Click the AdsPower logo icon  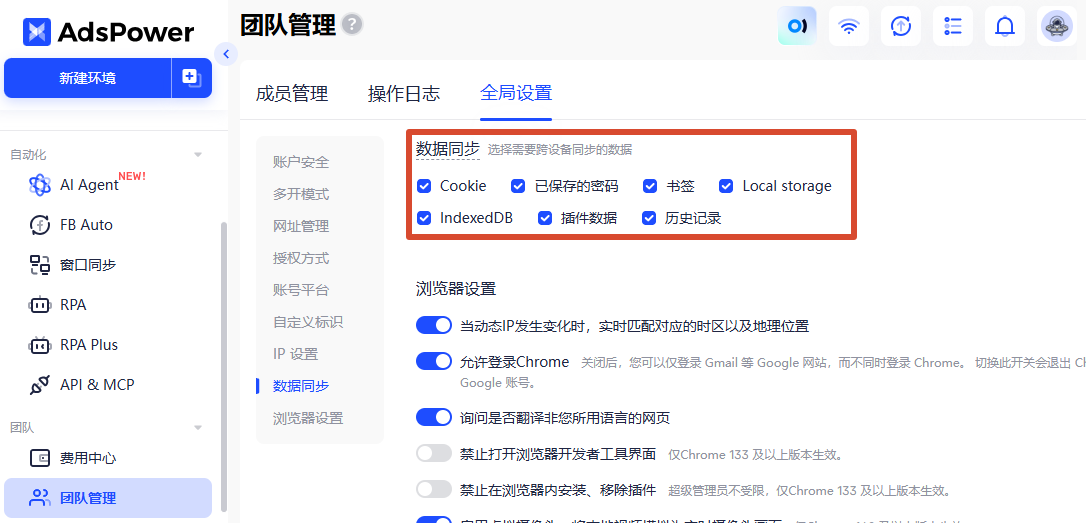[37, 32]
